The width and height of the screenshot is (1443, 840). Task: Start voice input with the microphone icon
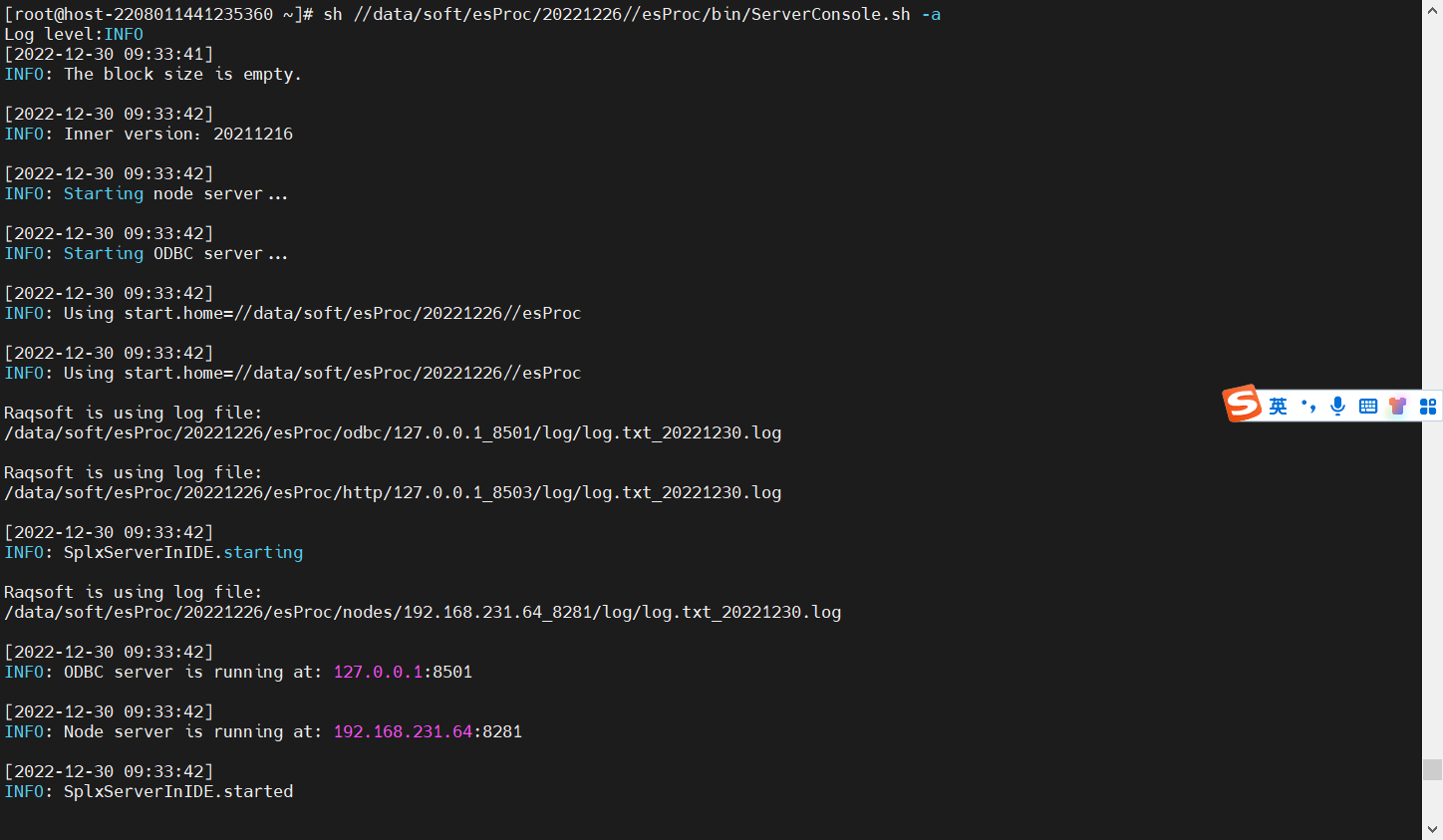pyautogui.click(x=1337, y=406)
